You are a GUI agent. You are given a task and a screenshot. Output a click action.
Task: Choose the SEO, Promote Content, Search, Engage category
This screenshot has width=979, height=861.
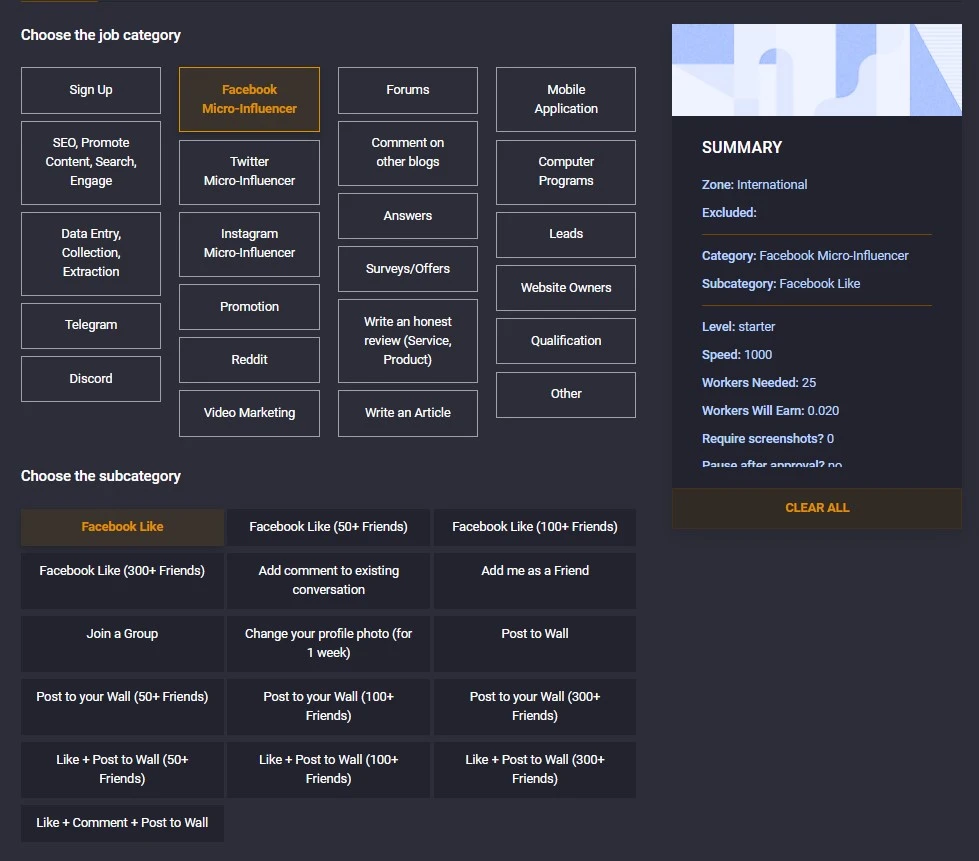(91, 162)
